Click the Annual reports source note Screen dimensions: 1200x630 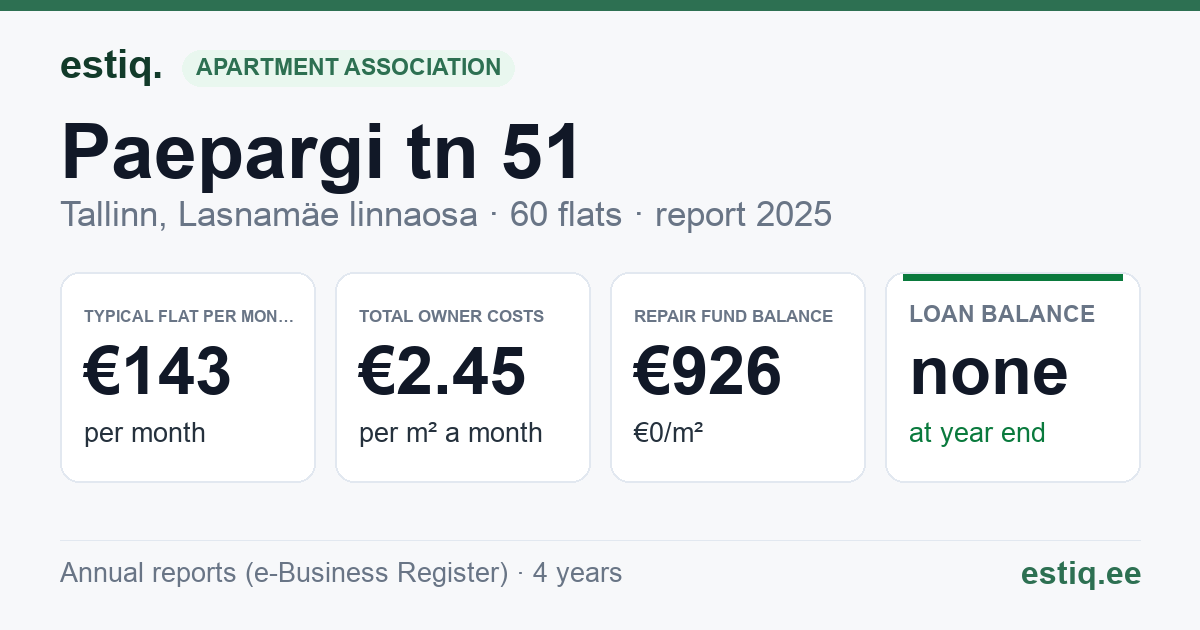pos(341,573)
